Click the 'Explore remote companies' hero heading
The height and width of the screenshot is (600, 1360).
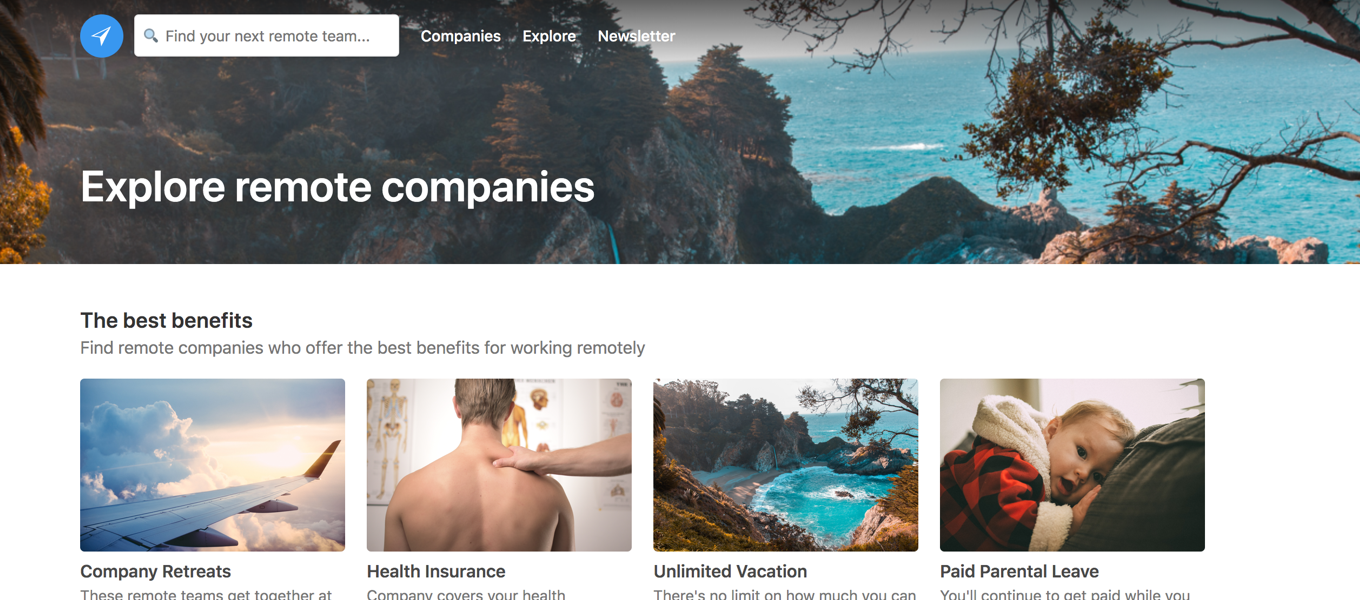click(337, 187)
